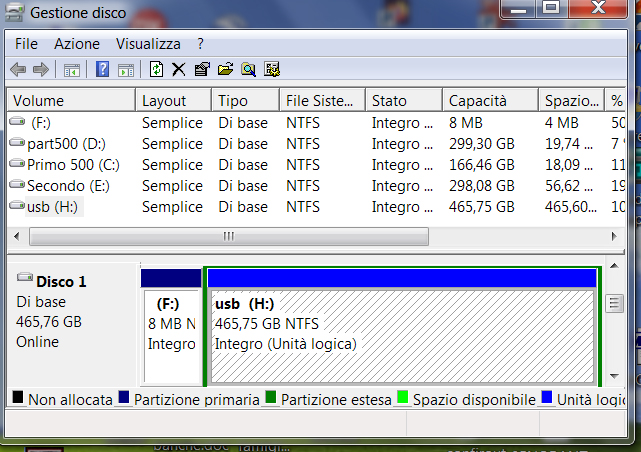Sort by the Layout column header
Image resolution: width=641 pixels, height=452 pixels.
pyautogui.click(x=173, y=101)
